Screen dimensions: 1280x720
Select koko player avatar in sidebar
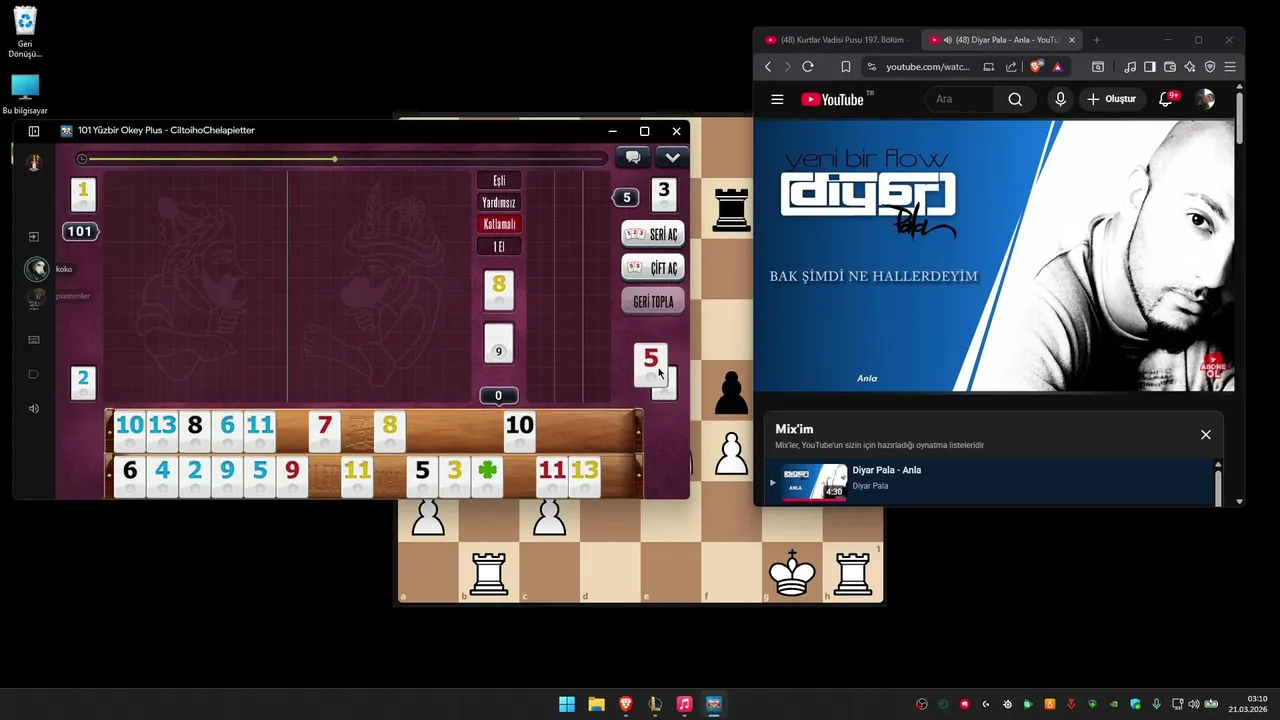pyautogui.click(x=36, y=269)
